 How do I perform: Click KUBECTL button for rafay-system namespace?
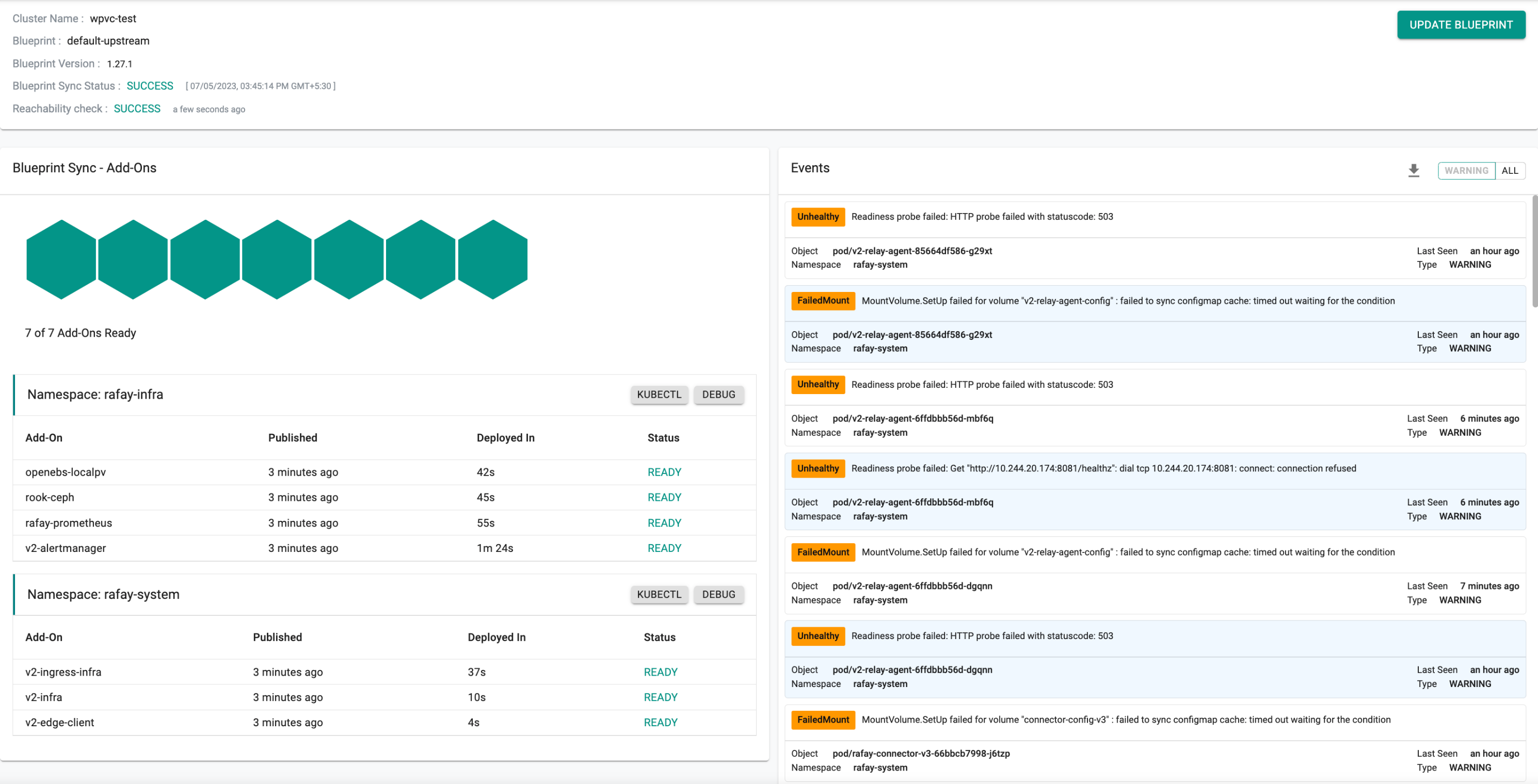pyautogui.click(x=659, y=594)
